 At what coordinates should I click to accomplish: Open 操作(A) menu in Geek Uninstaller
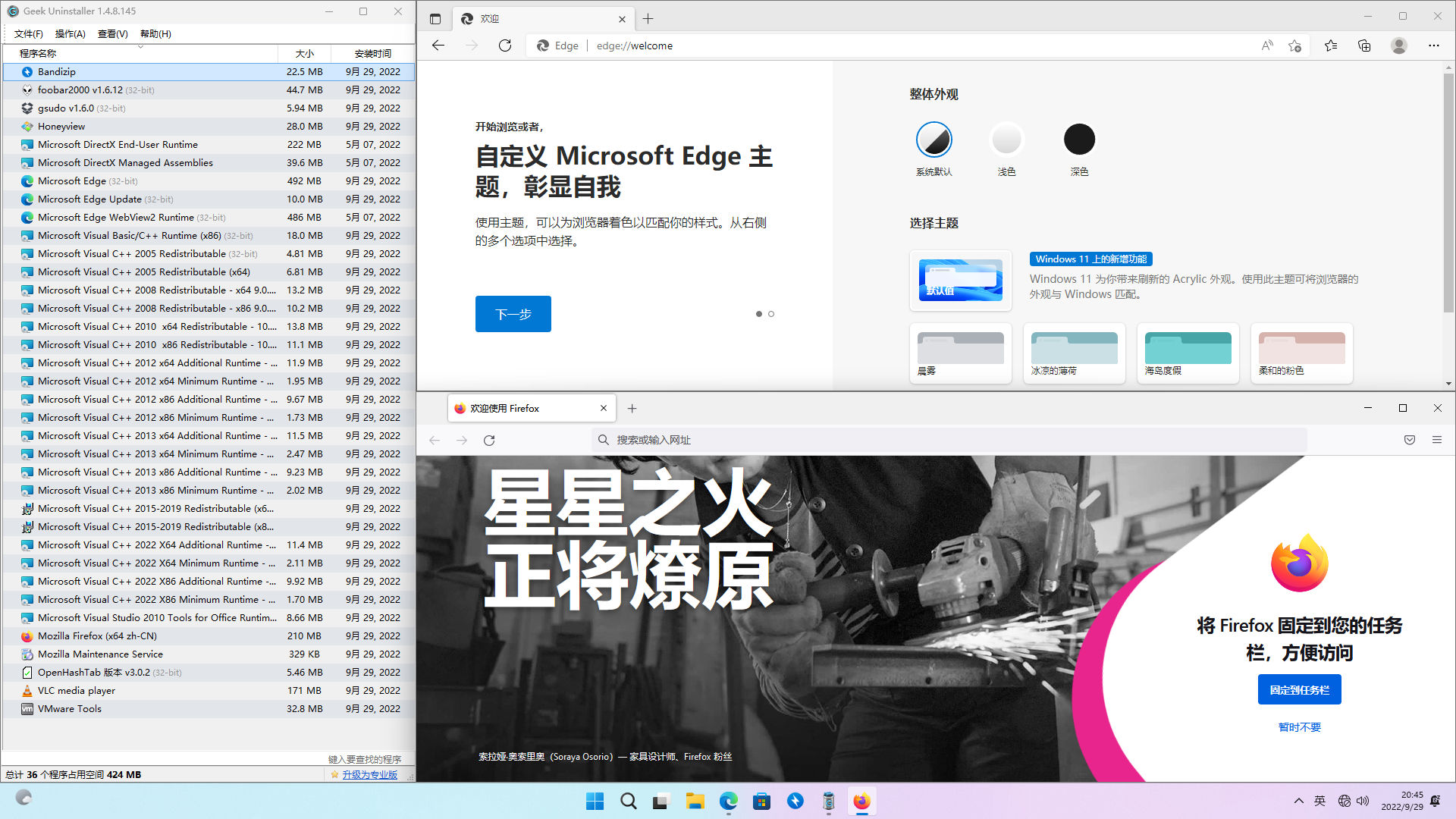[70, 33]
